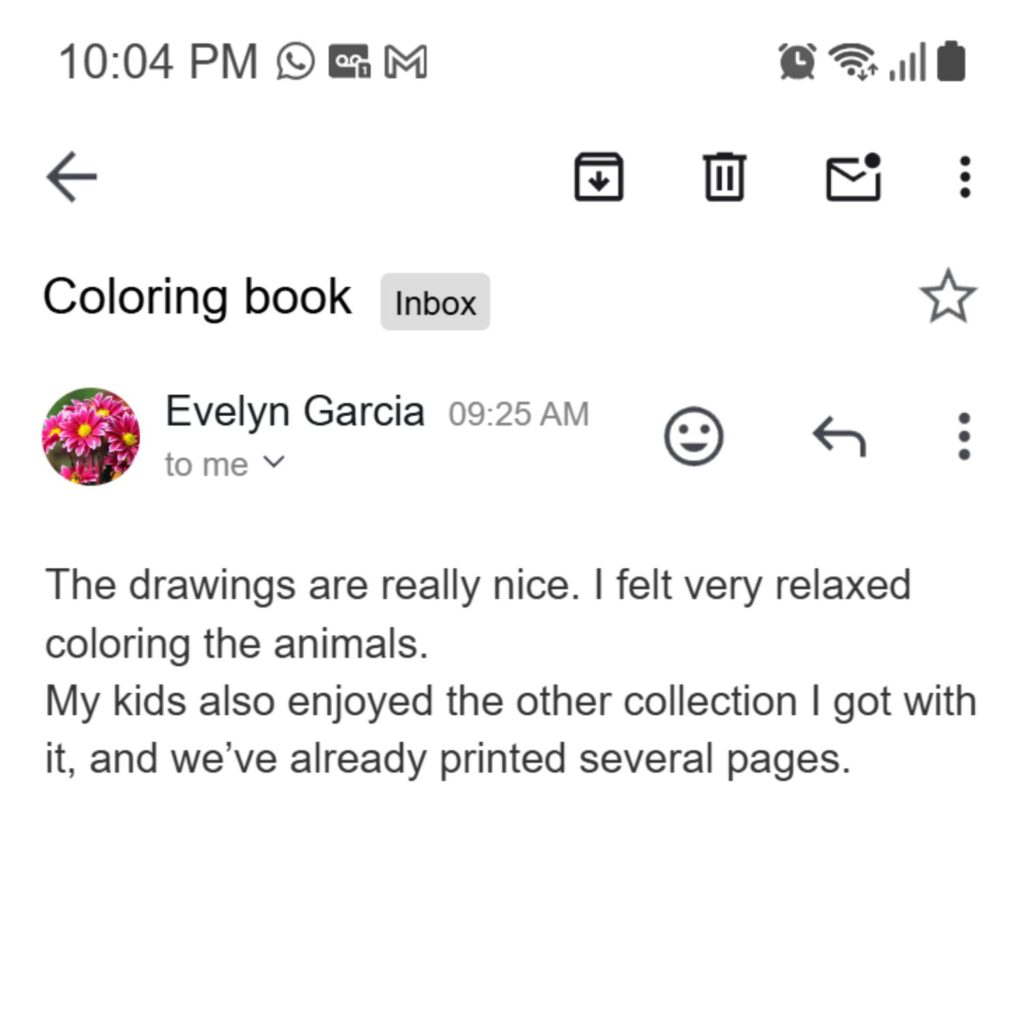
Task: Tap the sender name Evelyn Garcia
Action: (295, 411)
